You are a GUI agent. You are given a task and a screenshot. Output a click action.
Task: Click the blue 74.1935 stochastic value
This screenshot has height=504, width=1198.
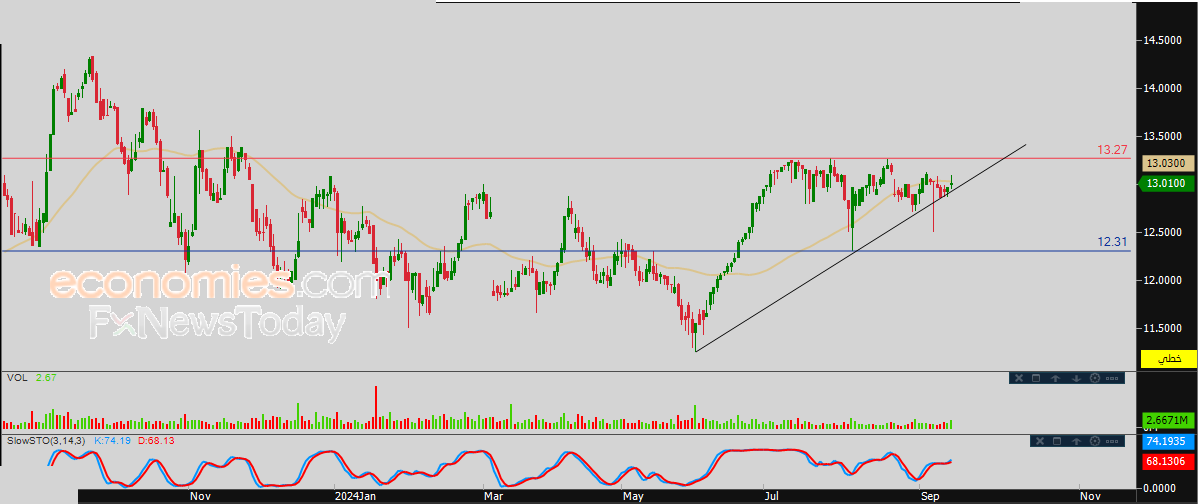click(x=1168, y=442)
